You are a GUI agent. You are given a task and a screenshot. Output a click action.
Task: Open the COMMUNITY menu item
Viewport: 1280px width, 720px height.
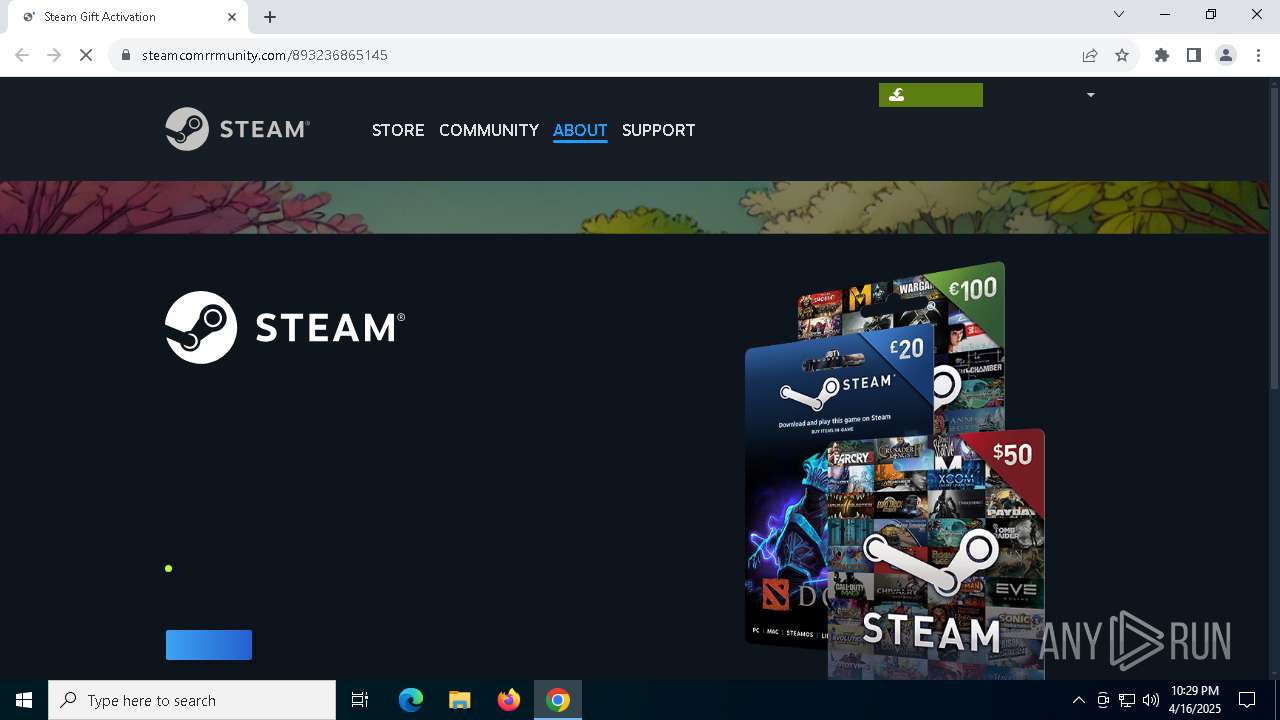[x=489, y=130]
